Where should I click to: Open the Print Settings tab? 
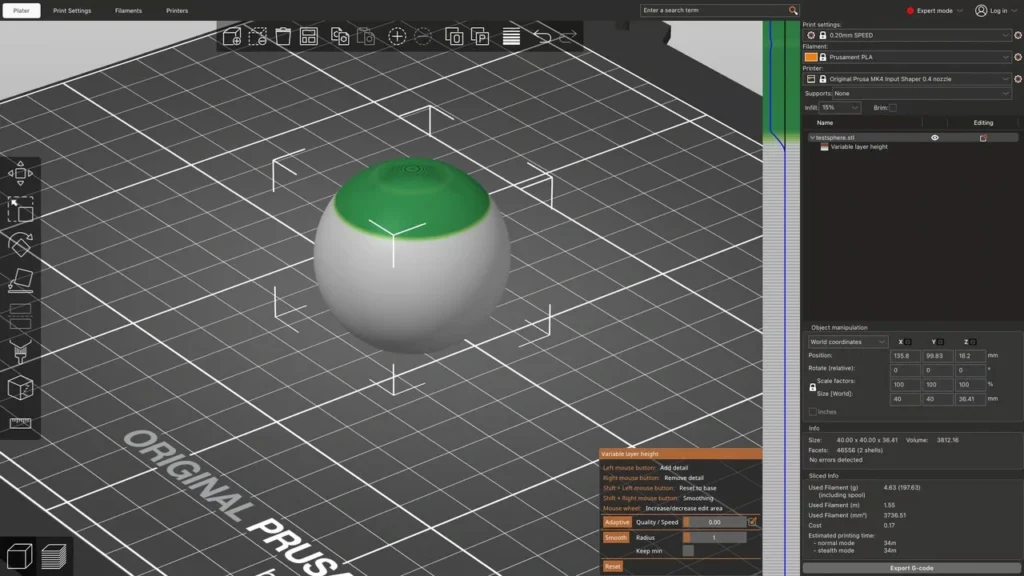(x=72, y=10)
